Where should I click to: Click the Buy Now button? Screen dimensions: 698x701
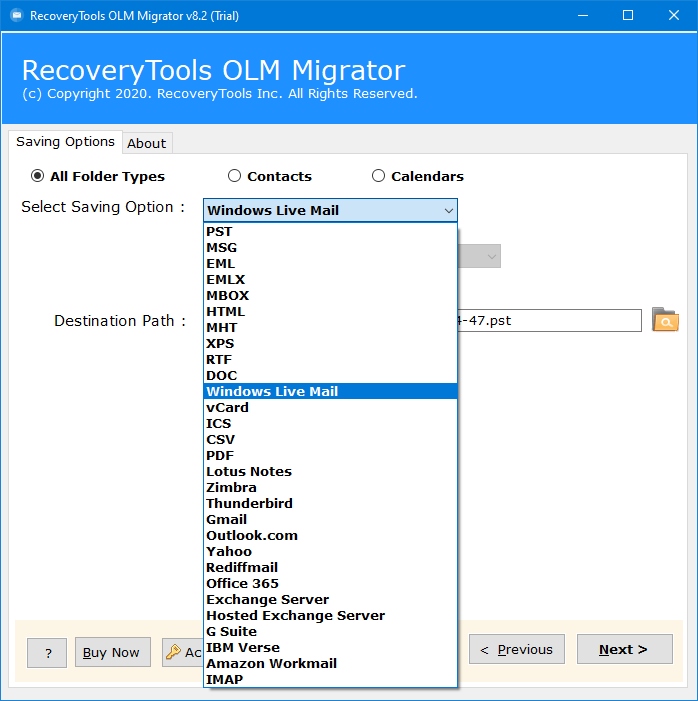pyautogui.click(x=113, y=652)
